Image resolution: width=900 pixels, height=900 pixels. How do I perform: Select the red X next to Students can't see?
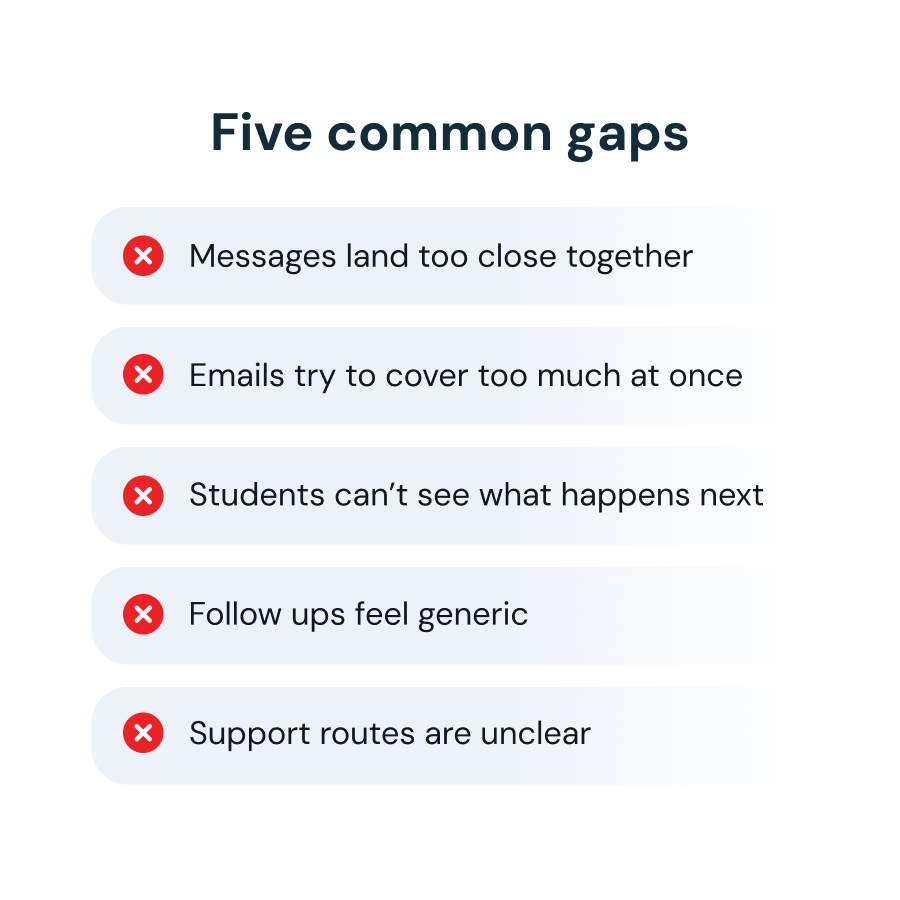pos(143,495)
